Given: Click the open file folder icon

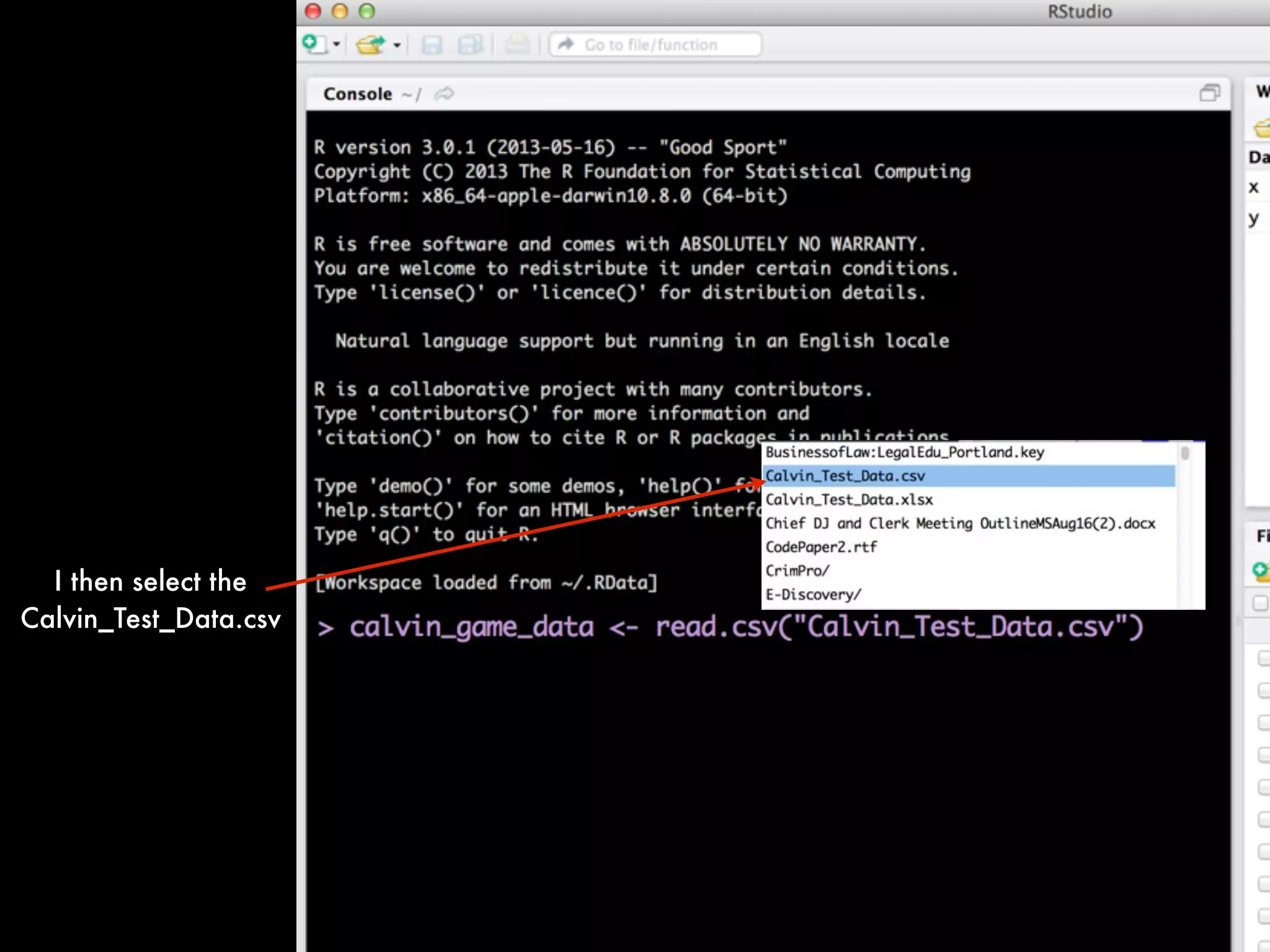Looking at the screenshot, I should [x=370, y=45].
